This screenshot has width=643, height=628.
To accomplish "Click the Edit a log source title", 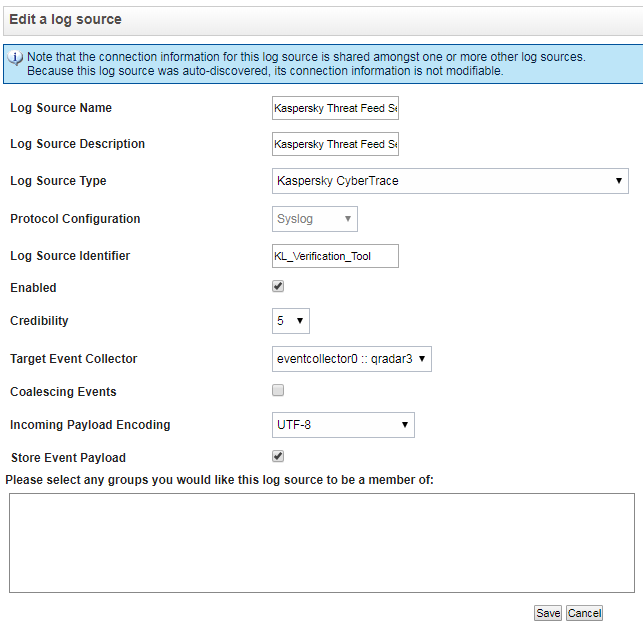I will pos(66,20).
